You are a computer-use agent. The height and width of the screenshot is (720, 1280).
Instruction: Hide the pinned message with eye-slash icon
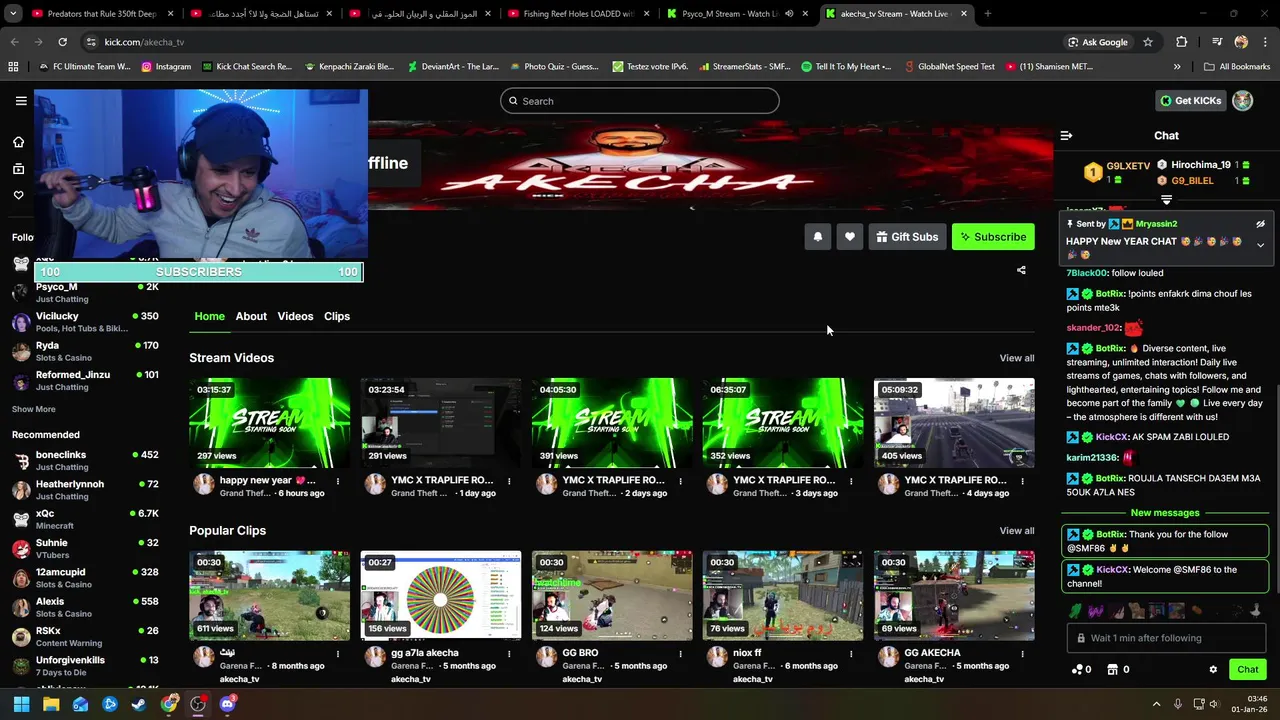click(1260, 224)
